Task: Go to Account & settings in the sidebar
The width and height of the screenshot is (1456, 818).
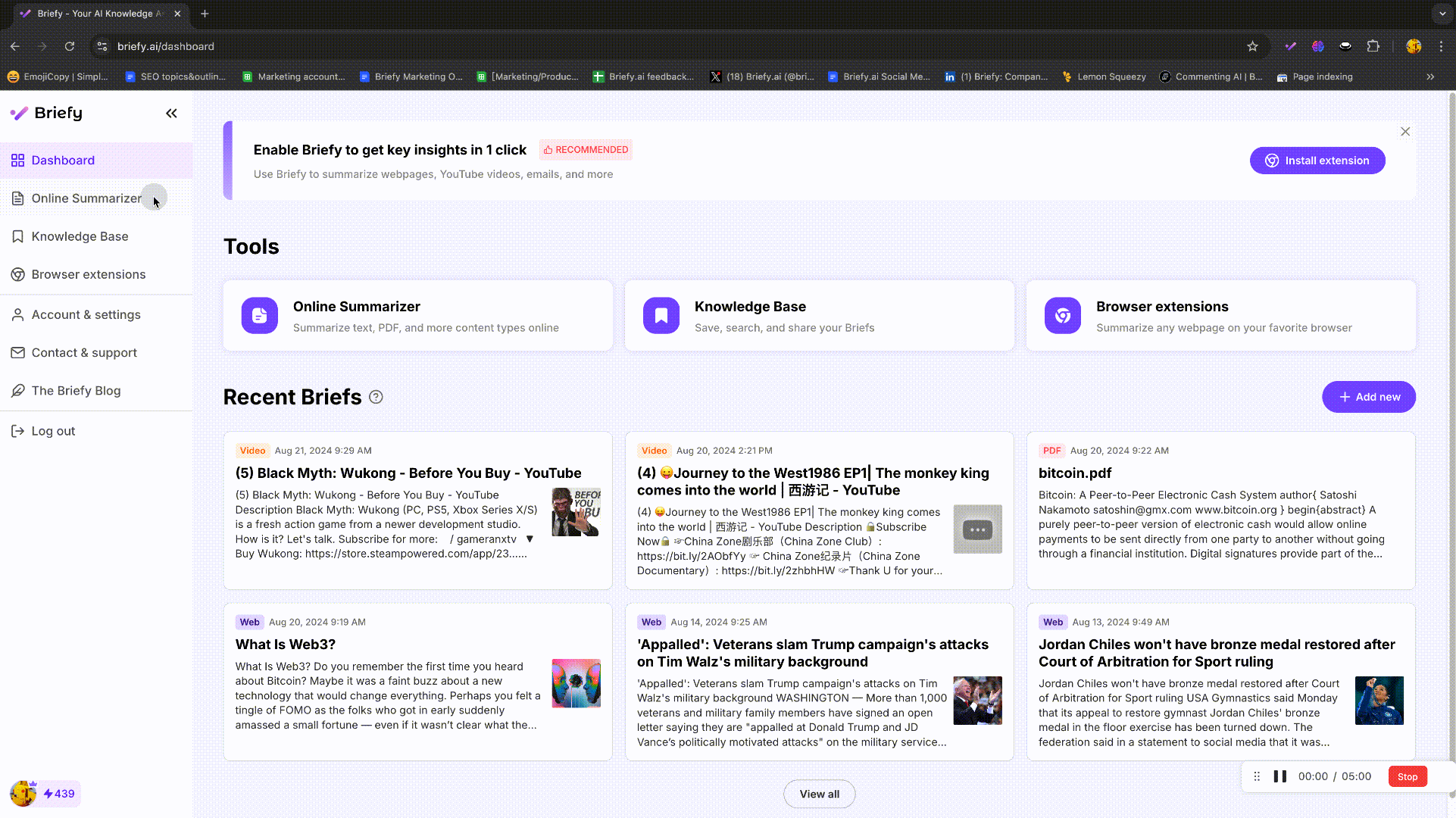Action: coord(86,314)
